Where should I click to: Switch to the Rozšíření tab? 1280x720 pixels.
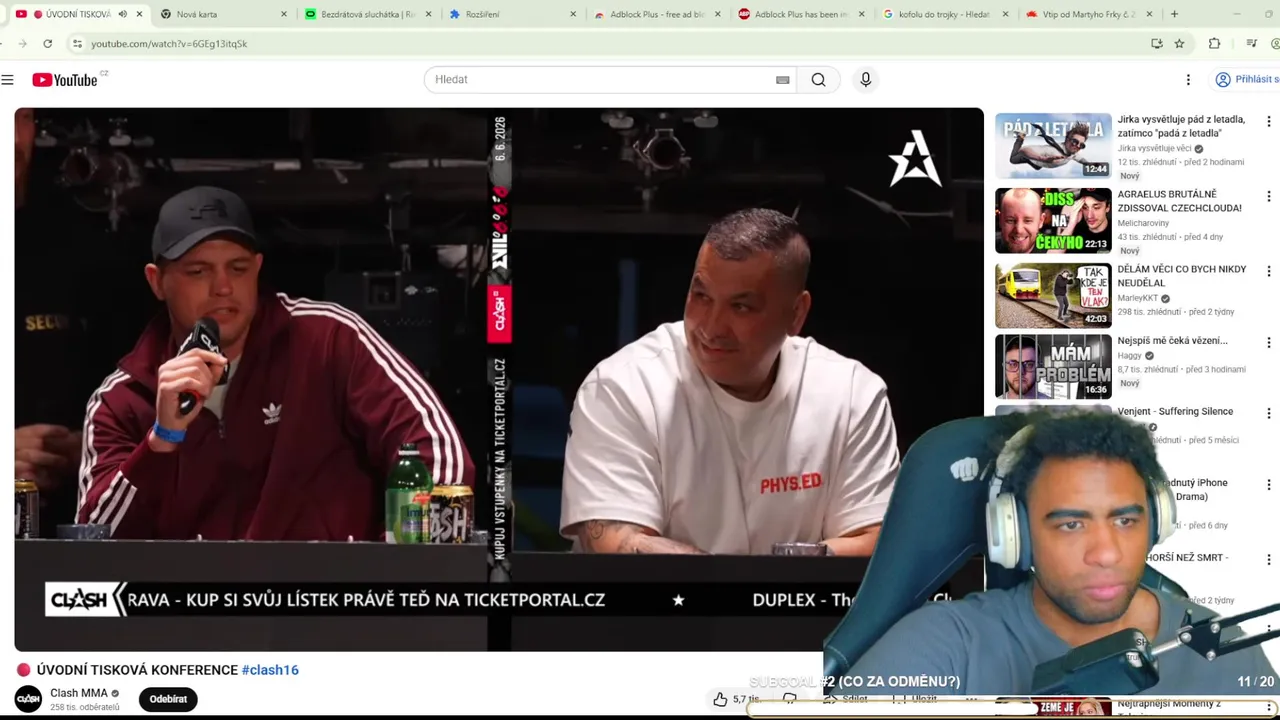pyautogui.click(x=510, y=14)
